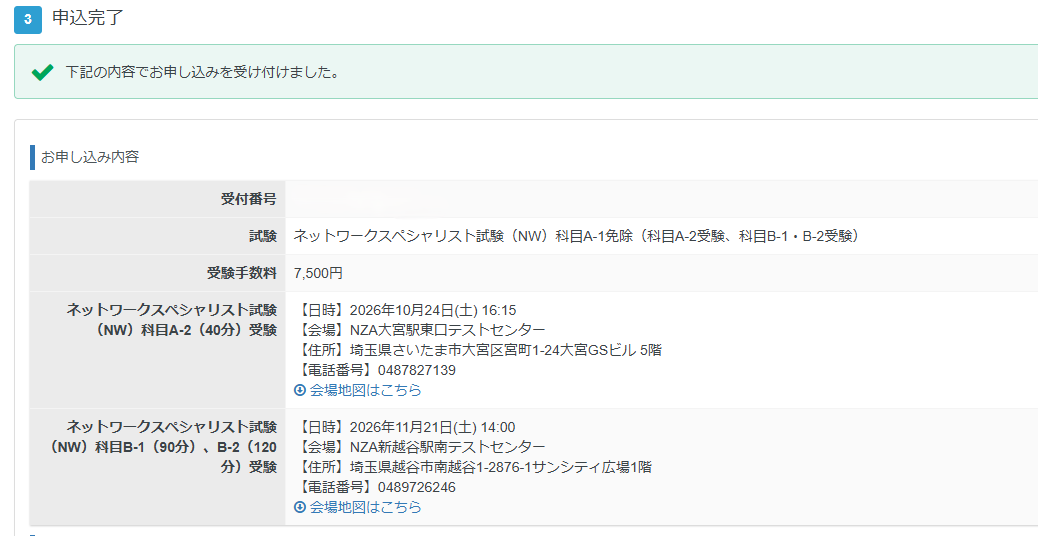Viewport: 1038px width, 536px height.
Task: Select the heading text 申込完了
Action: tap(88, 18)
